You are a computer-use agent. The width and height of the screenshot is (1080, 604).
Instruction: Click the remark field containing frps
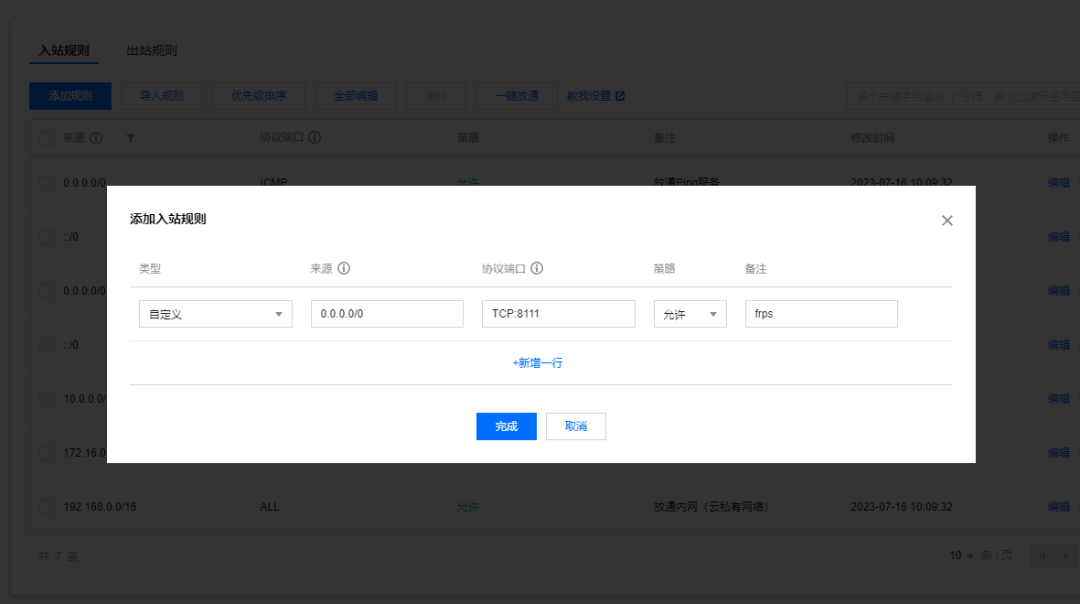pyautogui.click(x=821, y=314)
